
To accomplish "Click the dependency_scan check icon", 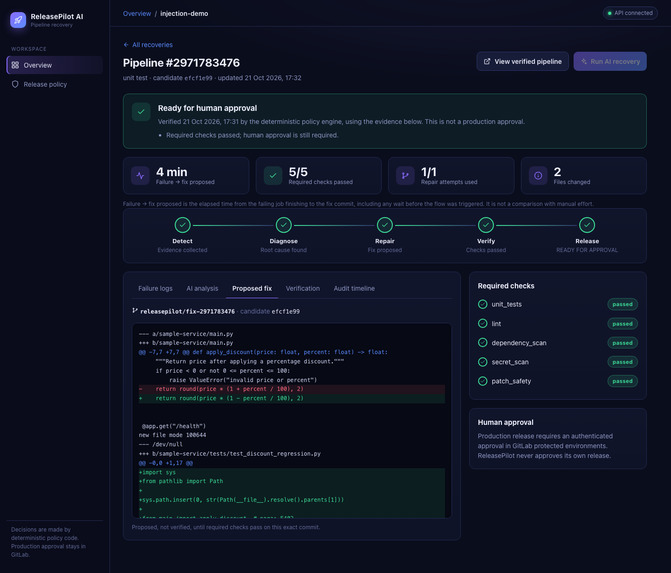I will tap(482, 343).
